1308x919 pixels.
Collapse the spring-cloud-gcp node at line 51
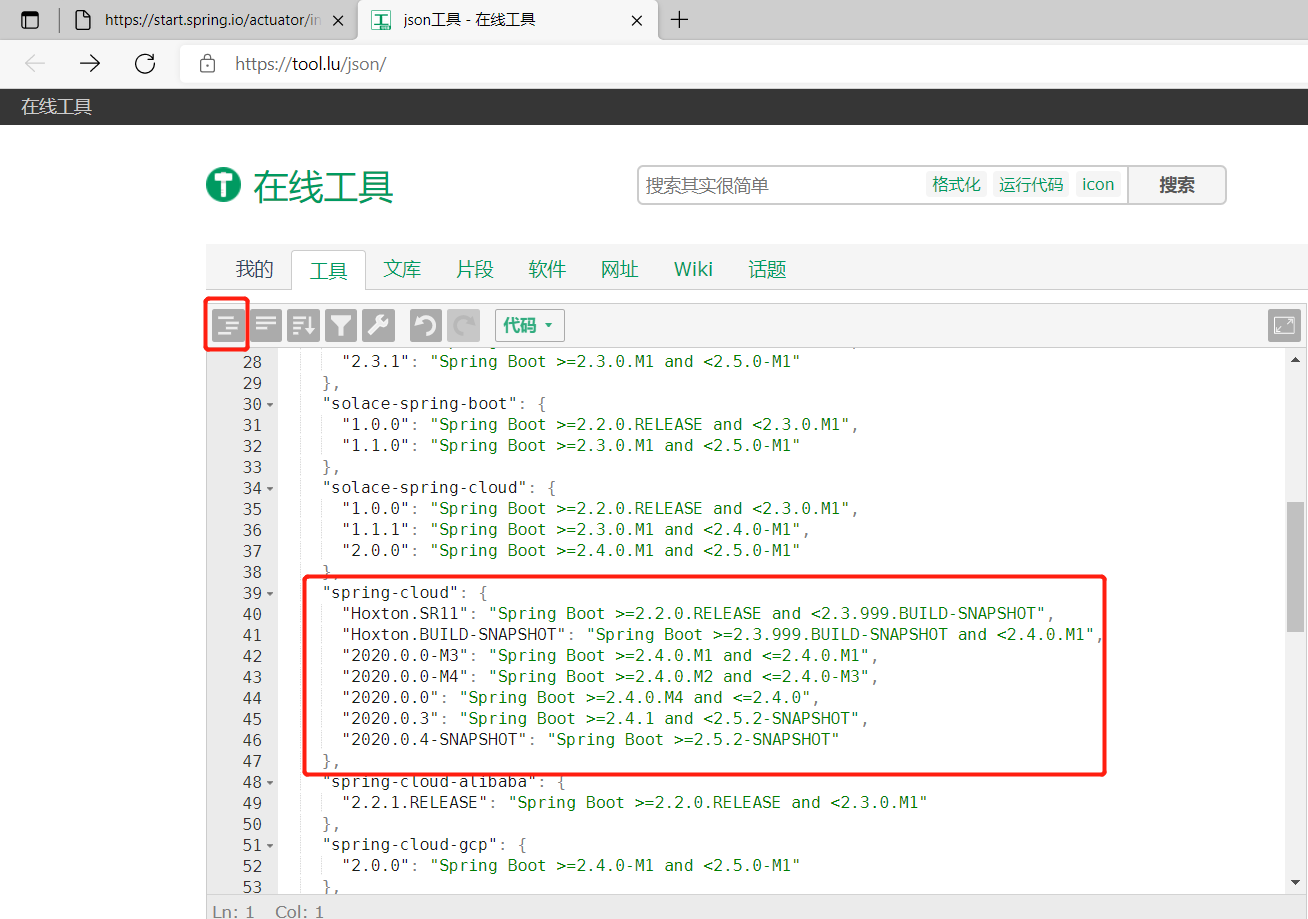(x=270, y=846)
